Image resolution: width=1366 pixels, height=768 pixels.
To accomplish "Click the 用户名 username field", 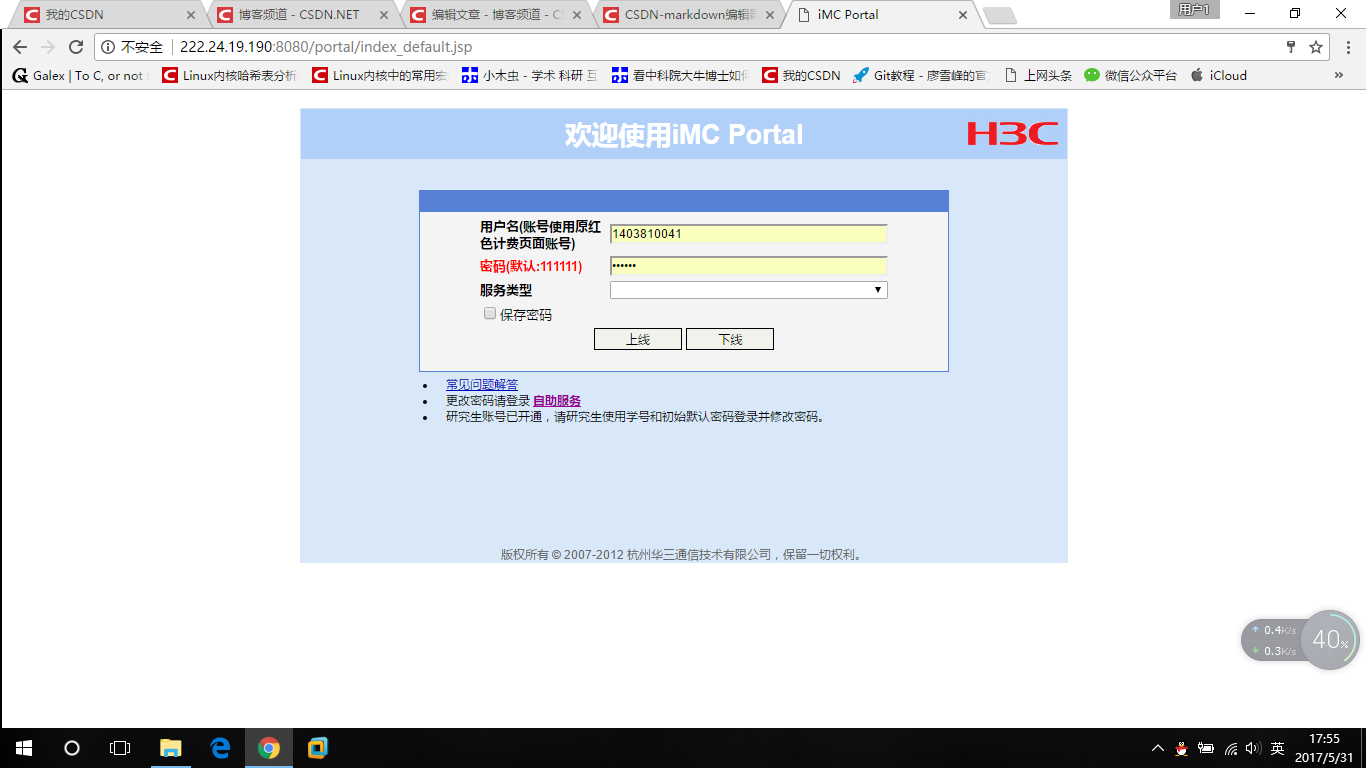I will 749,234.
